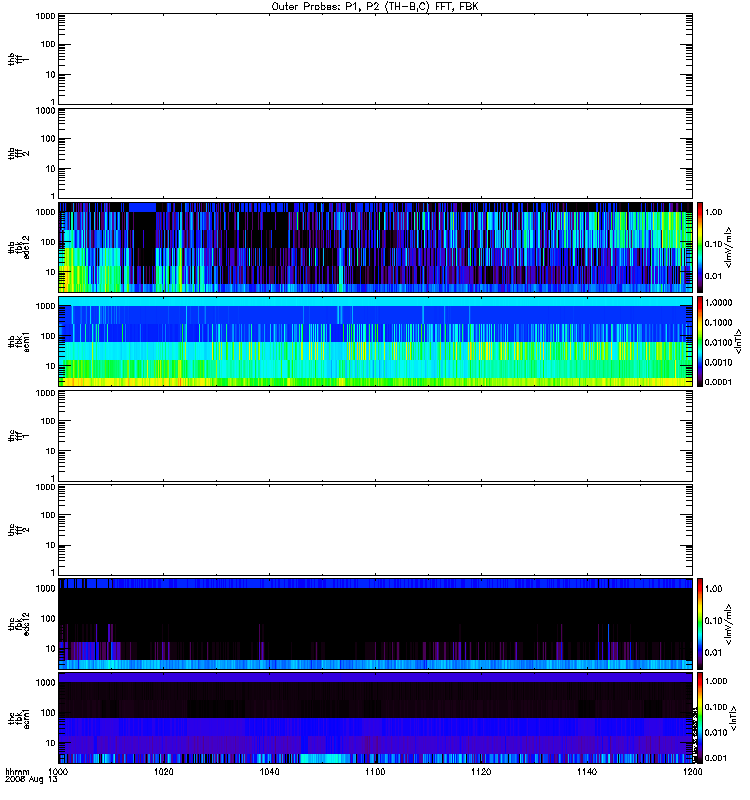Click the thc fbk scm1 spectrogram panel
The width and height of the screenshot is (750, 800).
(376, 718)
